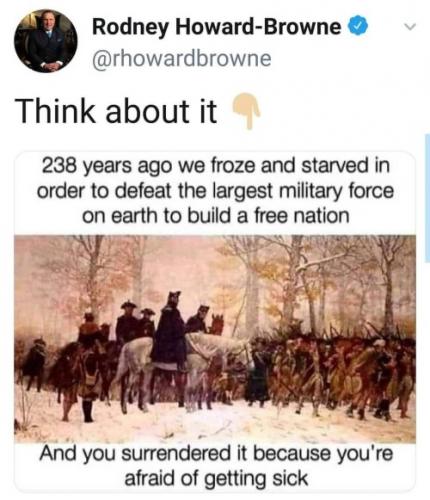Click the snowy ground in the painting
430x500 pixels.
tap(215, 425)
